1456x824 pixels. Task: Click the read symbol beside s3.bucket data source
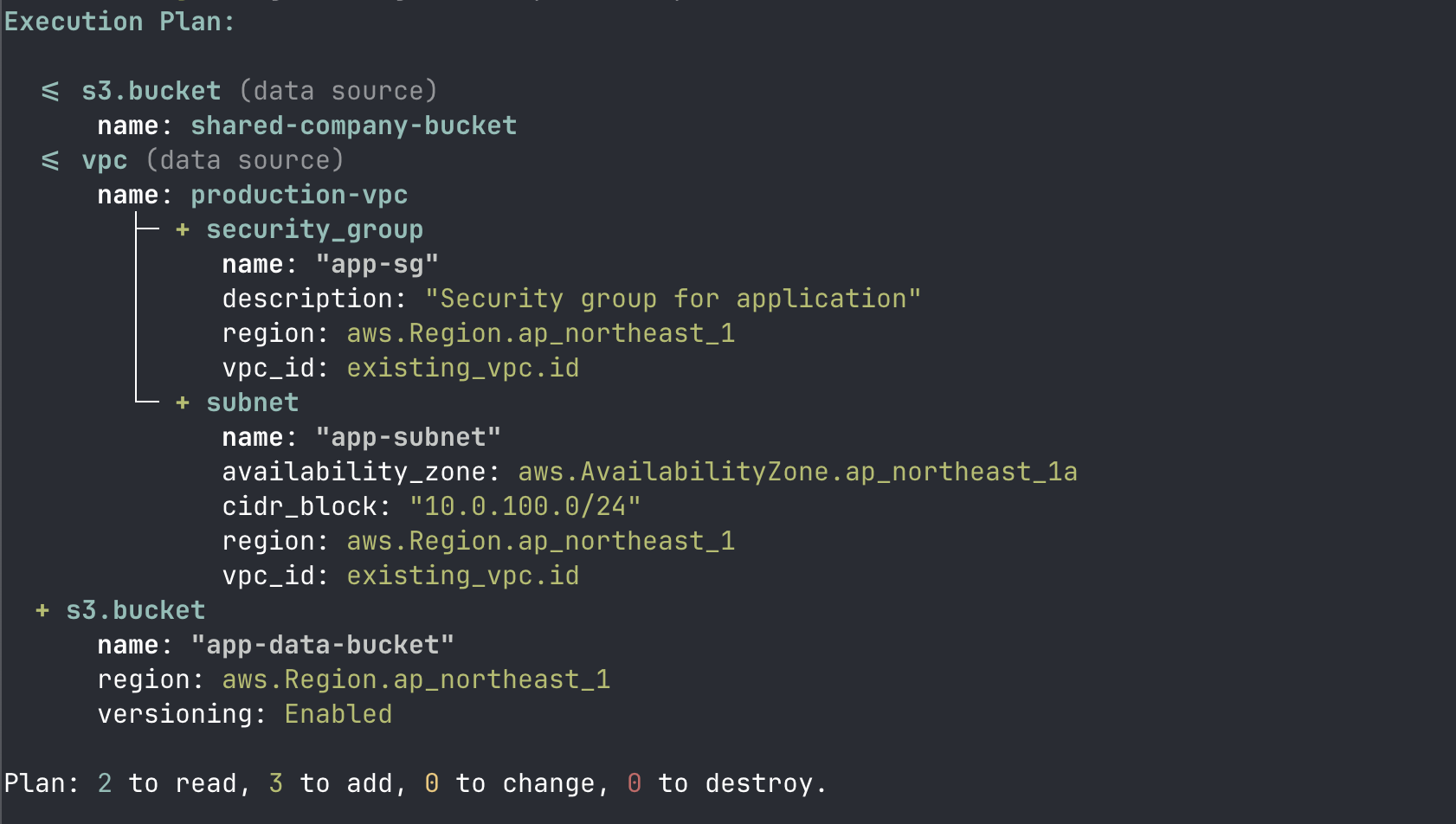pos(50,91)
